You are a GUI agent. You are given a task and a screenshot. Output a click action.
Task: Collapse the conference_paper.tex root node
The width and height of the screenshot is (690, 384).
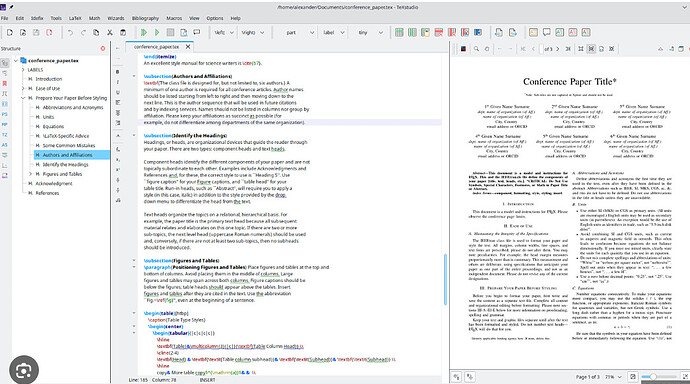16,61
